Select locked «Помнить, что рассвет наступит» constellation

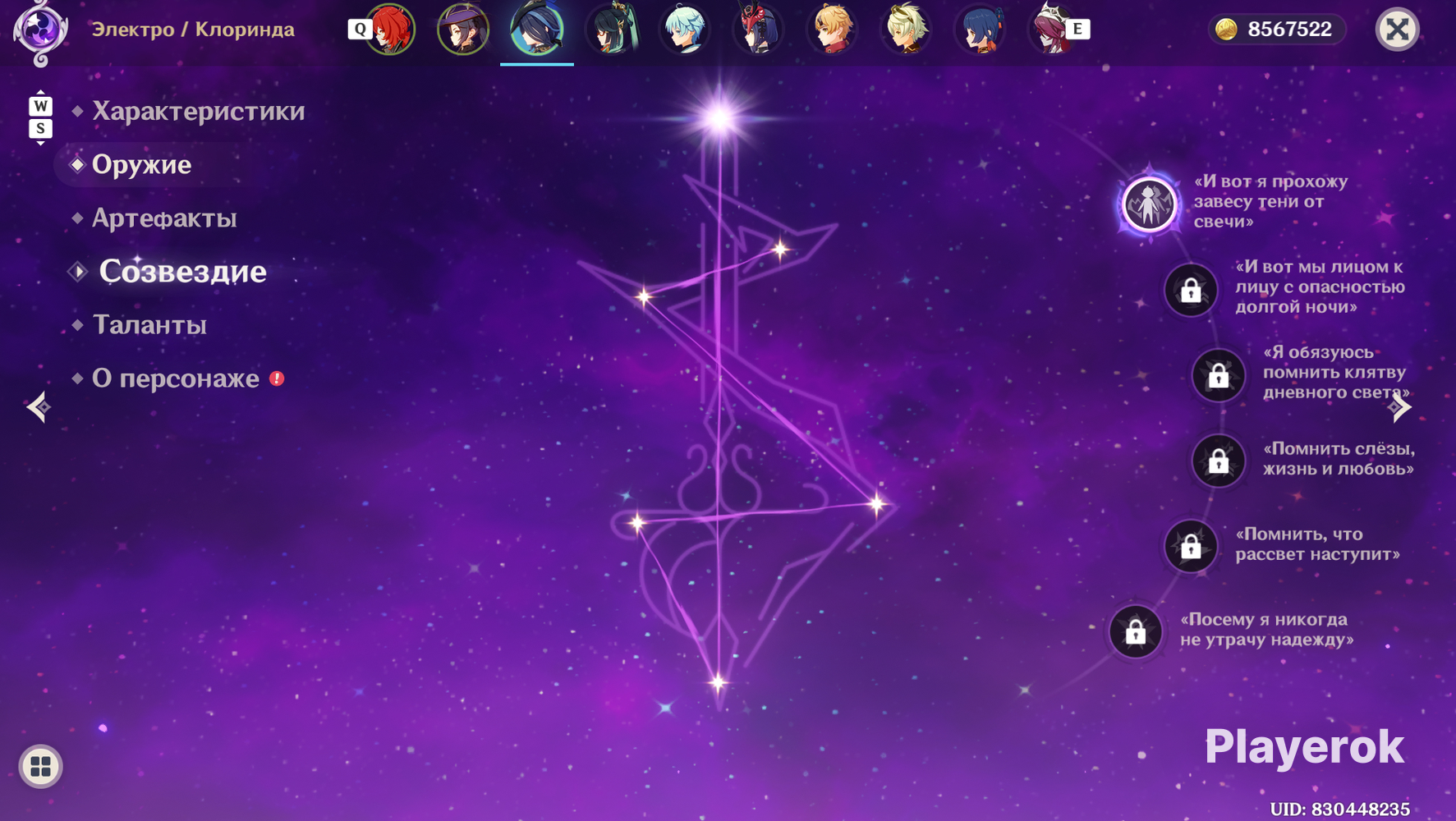(x=1191, y=546)
